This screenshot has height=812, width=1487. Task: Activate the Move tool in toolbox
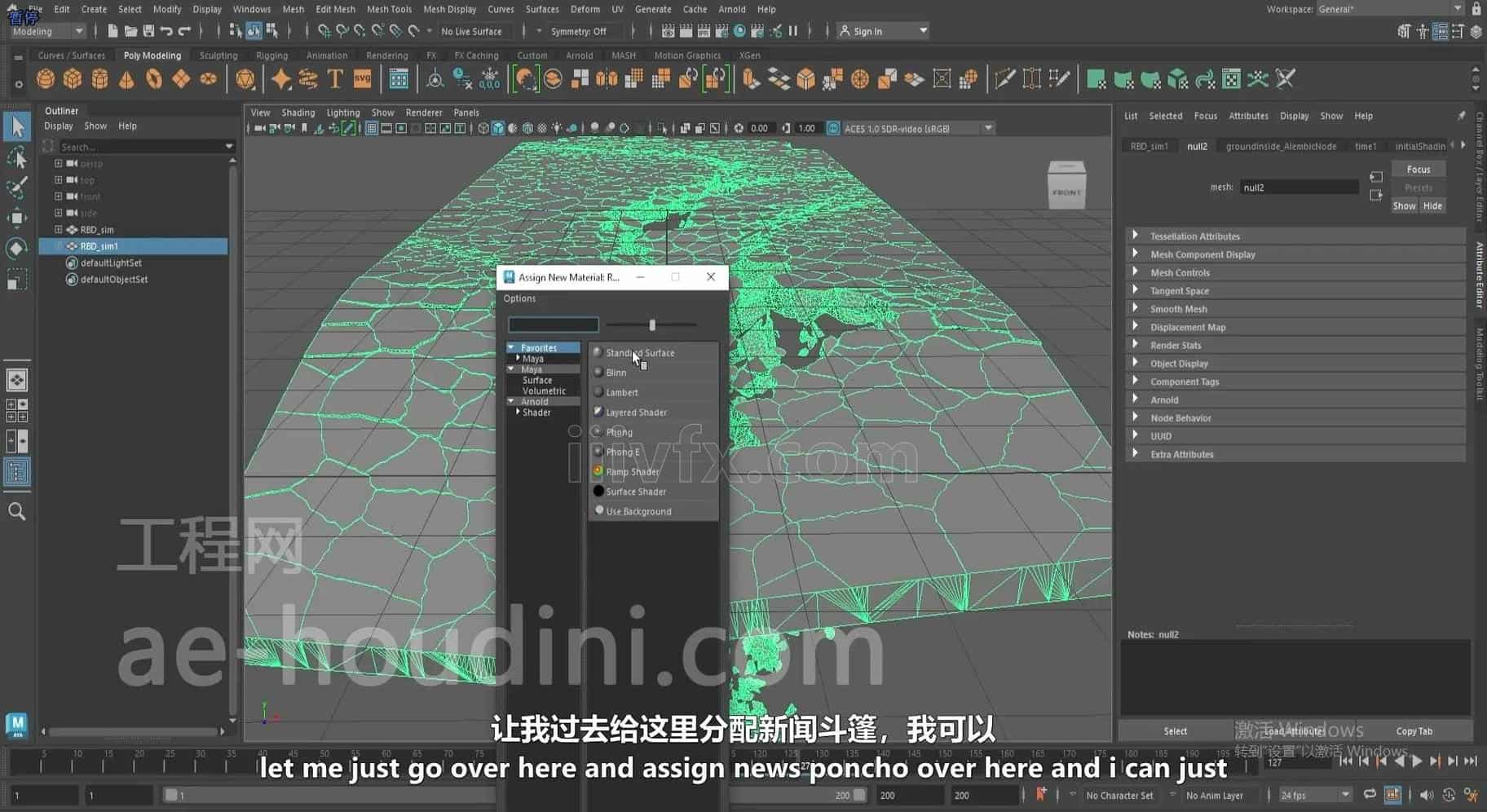click(17, 218)
